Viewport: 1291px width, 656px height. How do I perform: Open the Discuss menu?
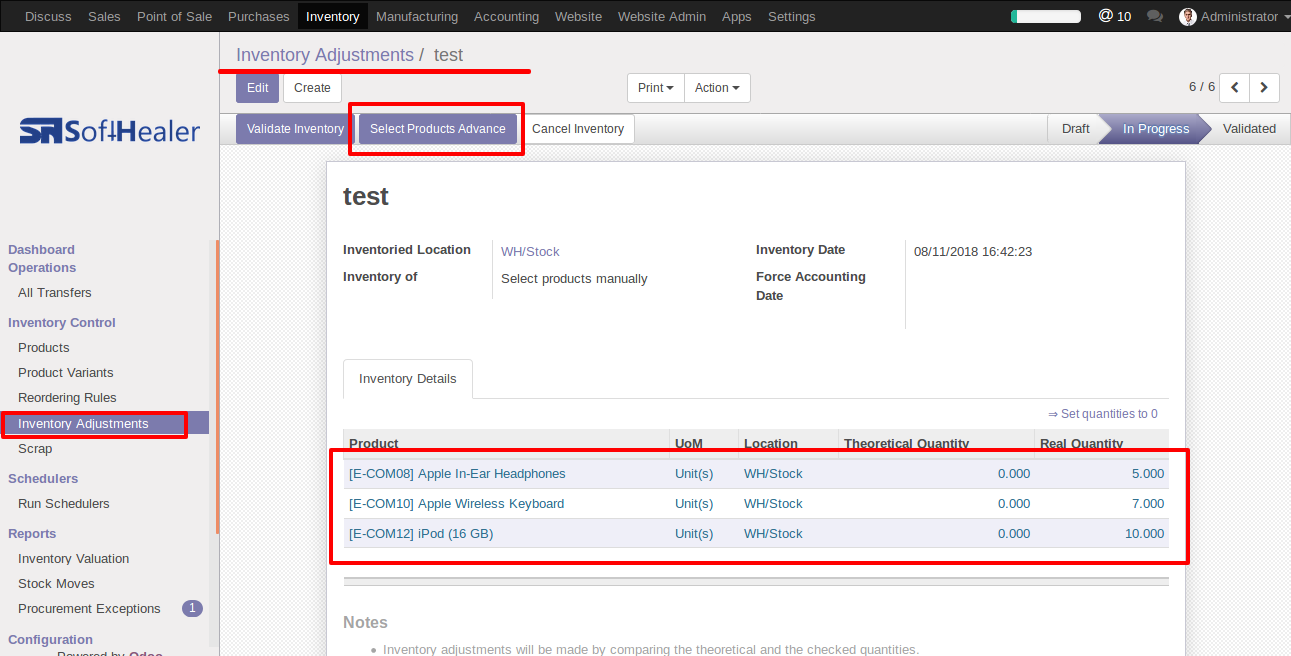pos(48,16)
